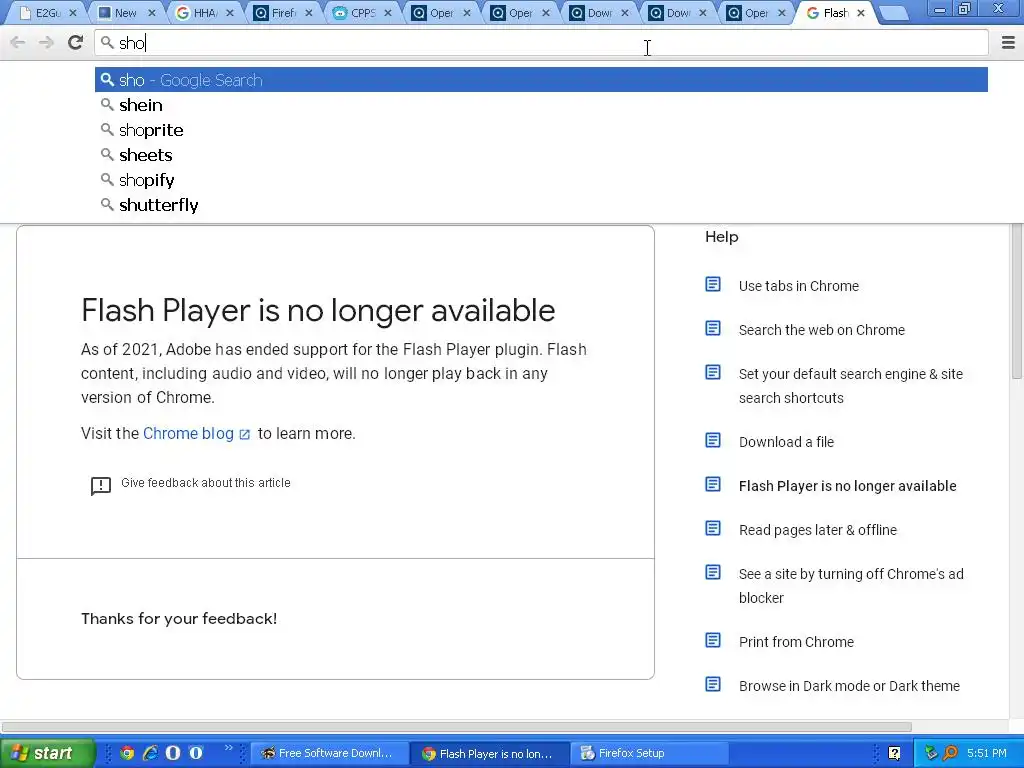Open a new tab with the new-tab button
1024x768 pixels.
[894, 13]
